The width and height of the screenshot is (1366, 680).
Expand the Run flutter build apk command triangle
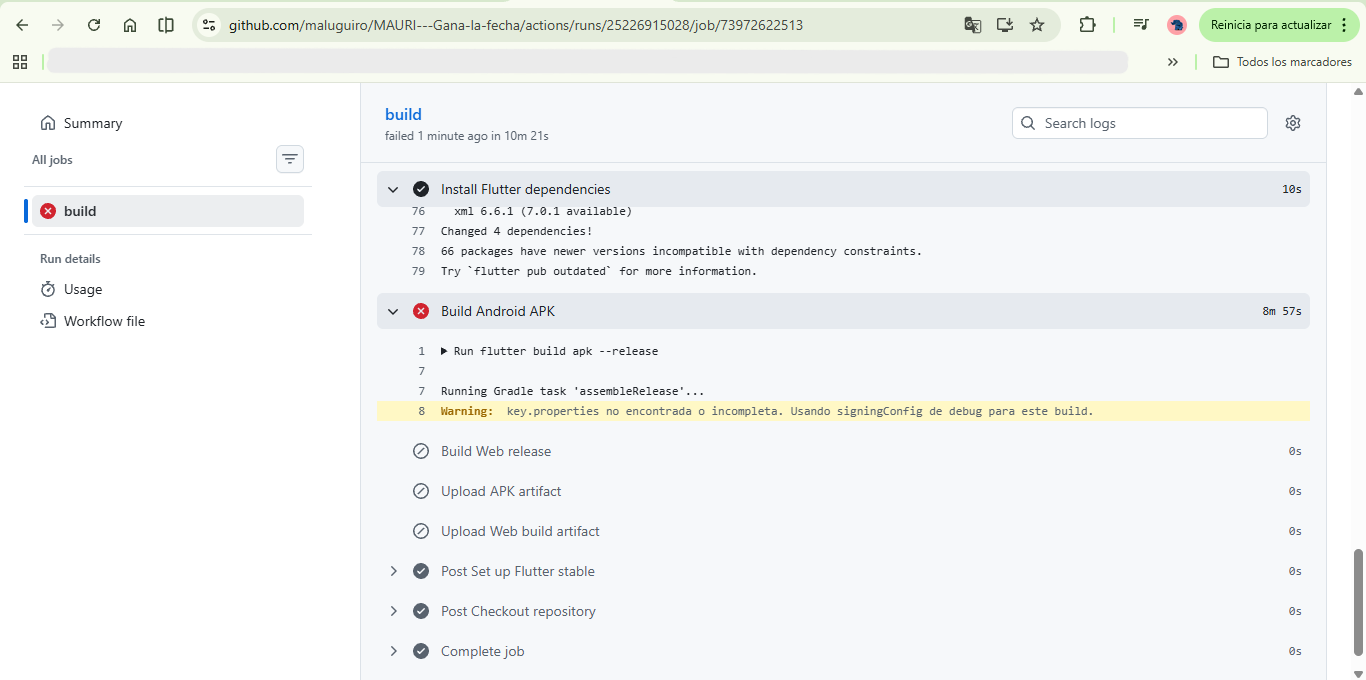pos(446,351)
